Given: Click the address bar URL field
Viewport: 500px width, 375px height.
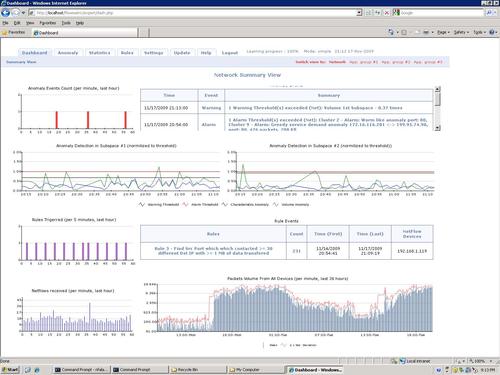Looking at the screenshot, I should 192,13.
